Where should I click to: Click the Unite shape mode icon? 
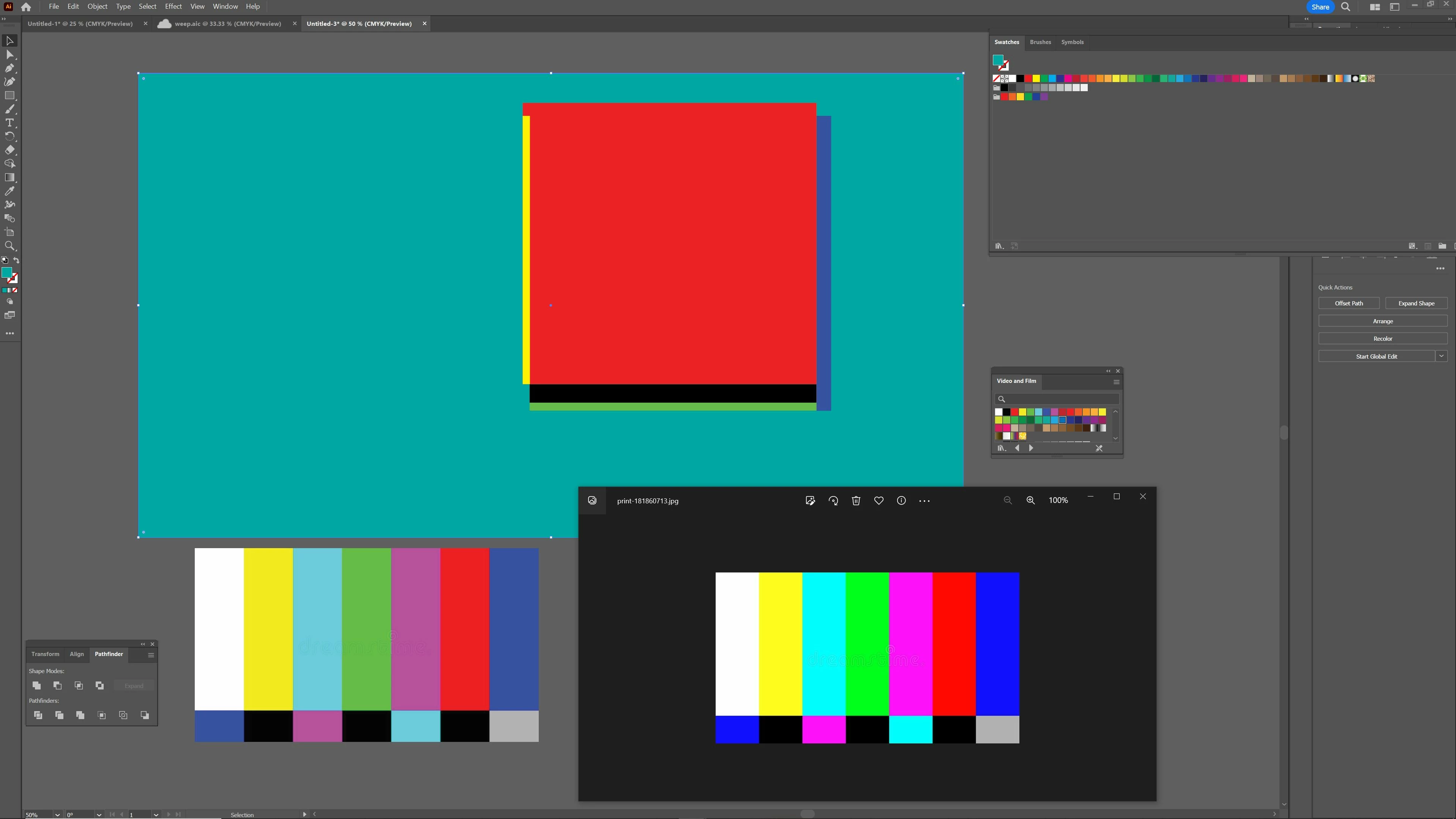(37, 686)
